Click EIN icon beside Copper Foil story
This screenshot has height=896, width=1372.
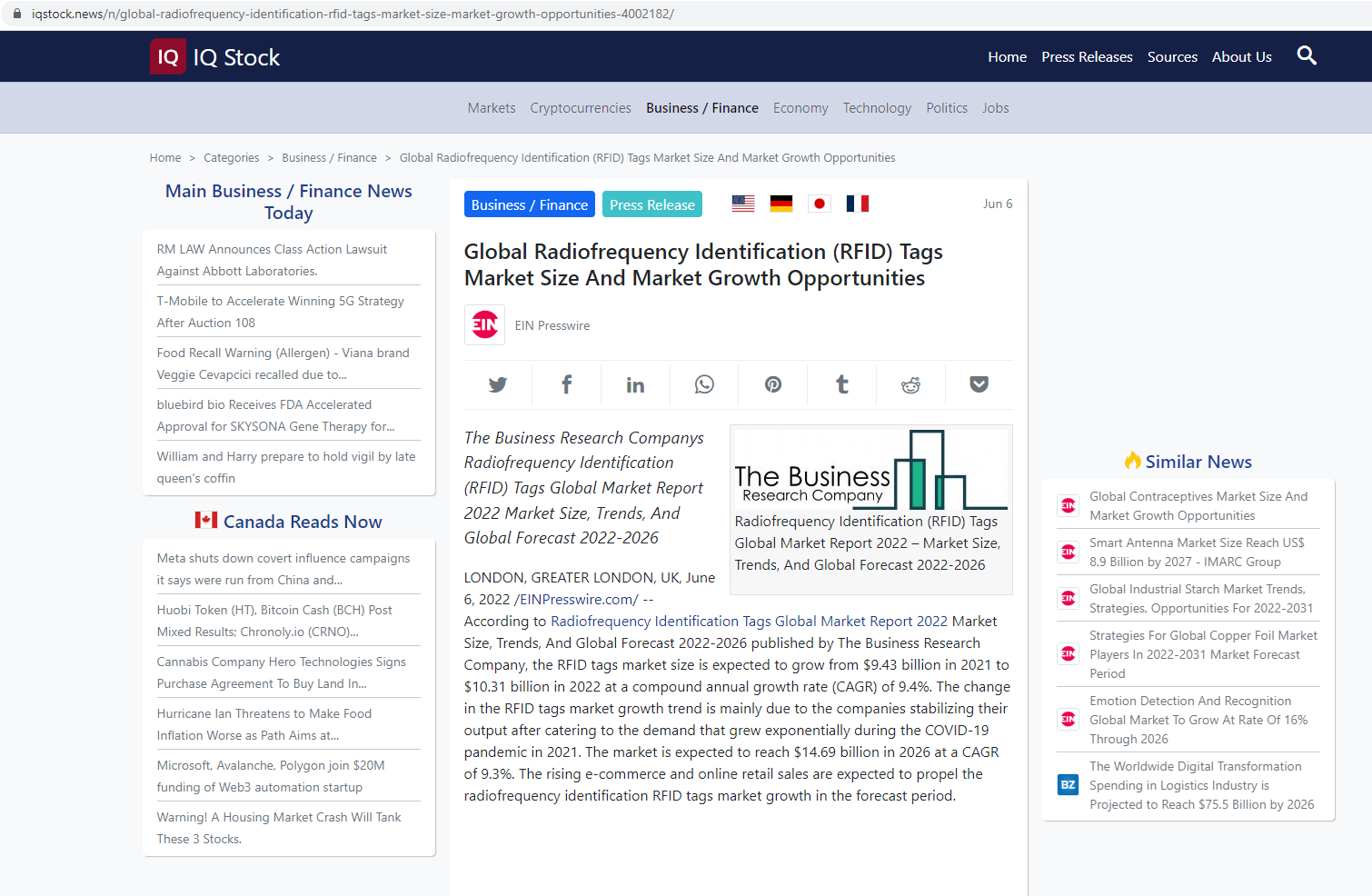[x=1069, y=653]
